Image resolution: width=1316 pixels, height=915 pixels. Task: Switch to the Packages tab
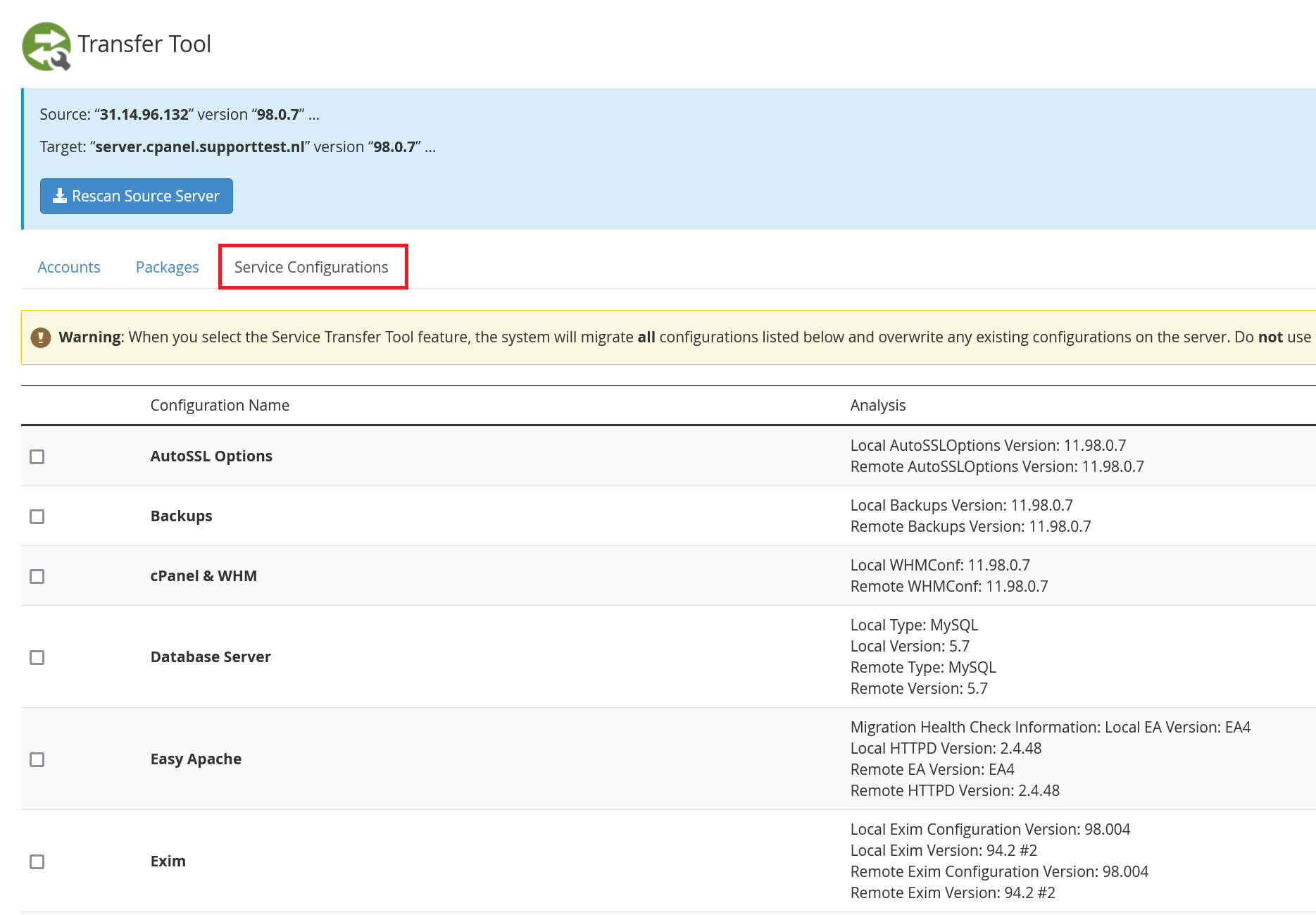click(x=168, y=268)
